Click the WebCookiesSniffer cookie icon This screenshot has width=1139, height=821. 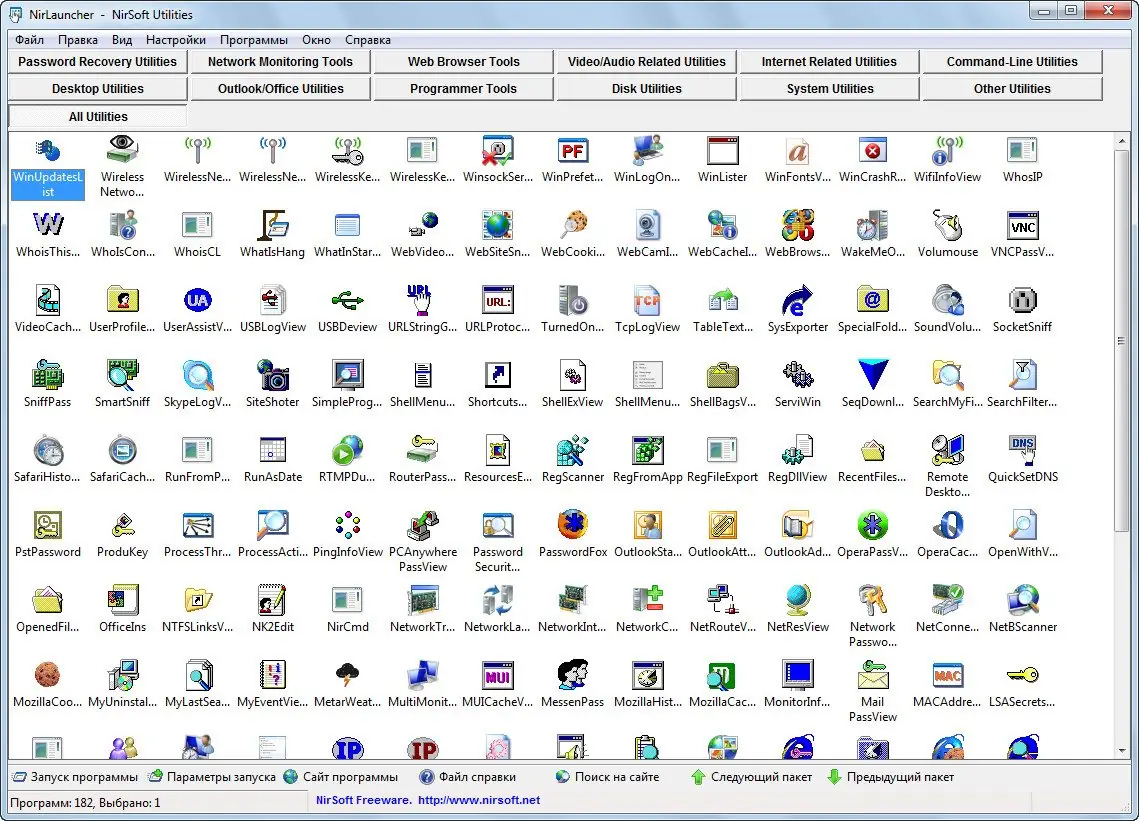point(572,225)
